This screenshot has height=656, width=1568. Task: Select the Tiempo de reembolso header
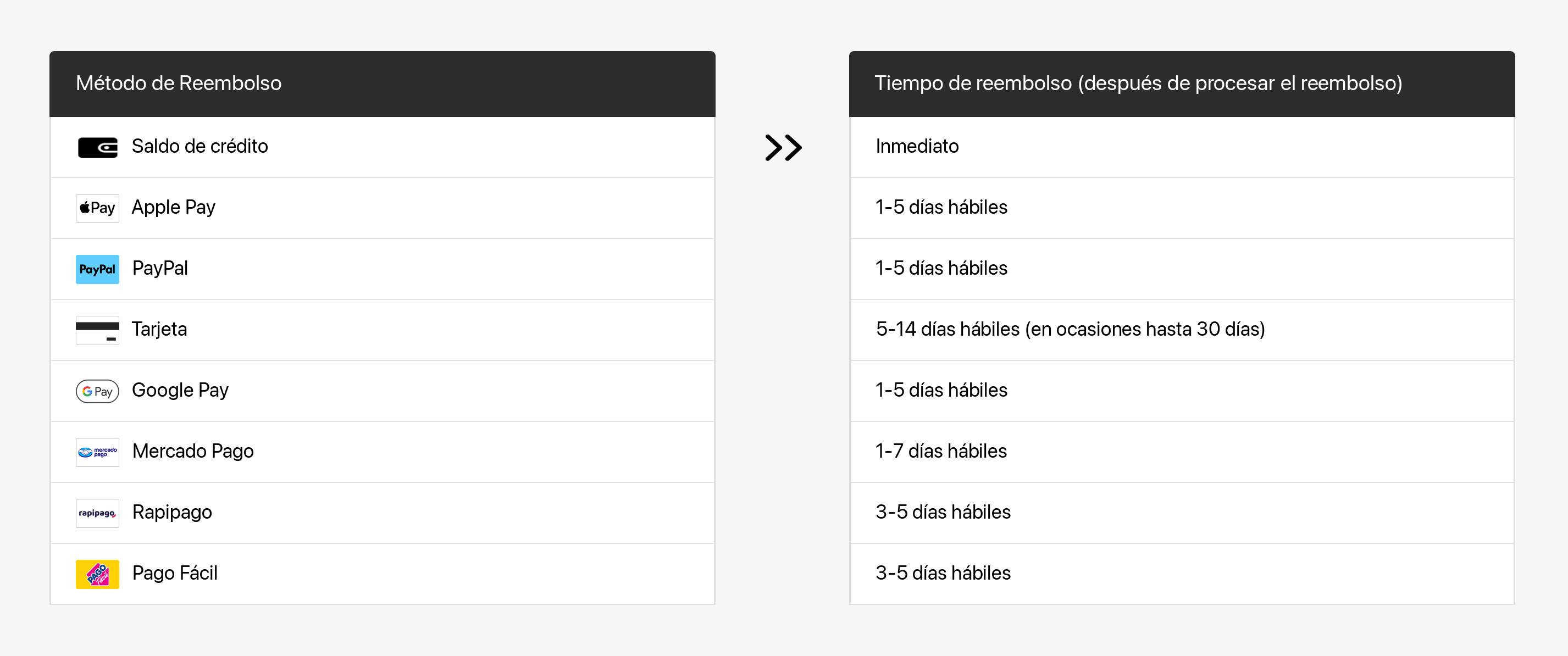(1138, 83)
